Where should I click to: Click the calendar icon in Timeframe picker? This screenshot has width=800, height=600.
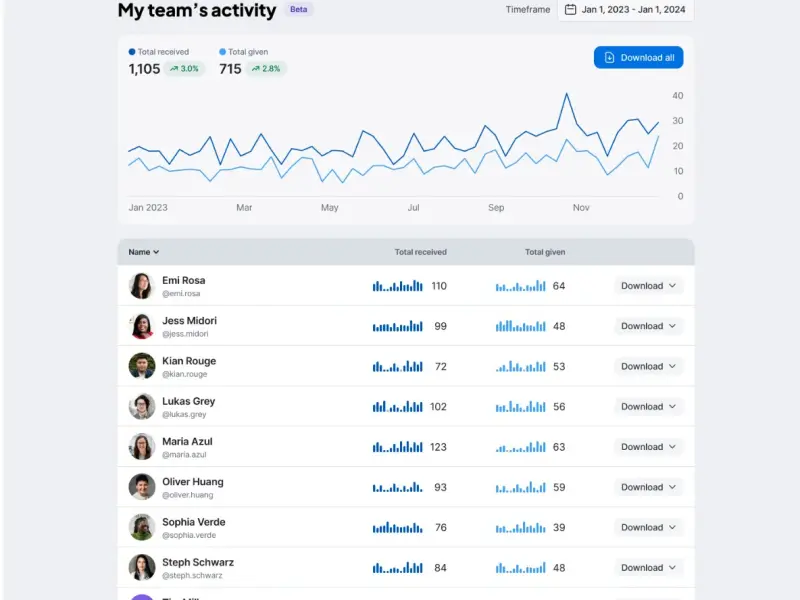click(570, 10)
